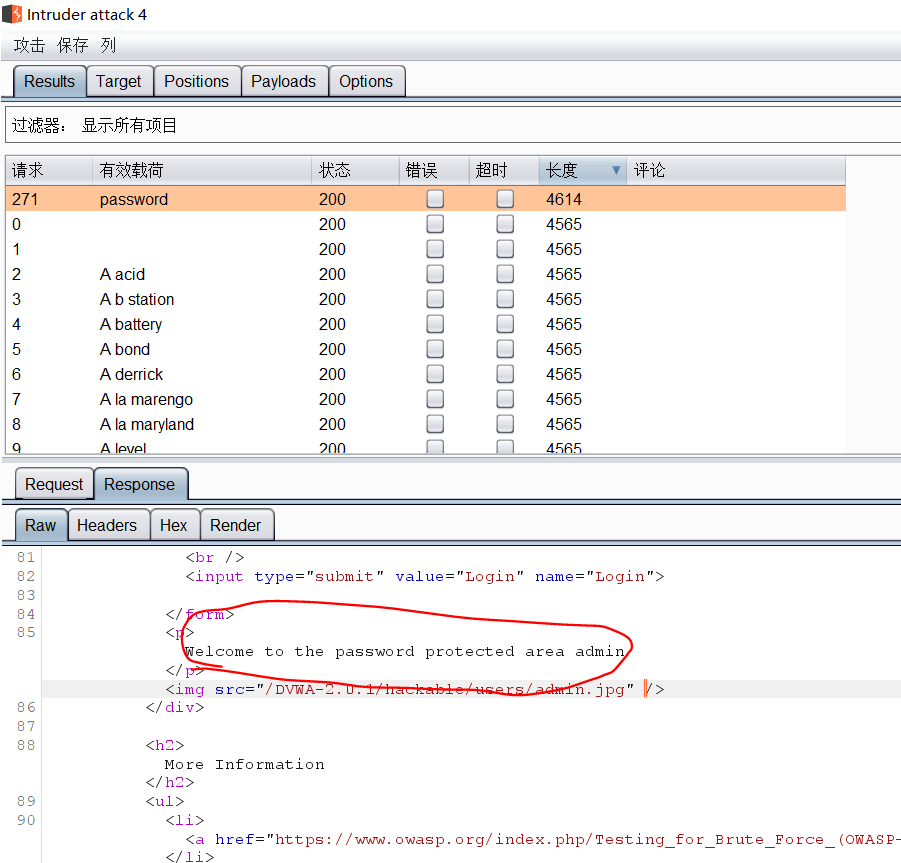Toggle 错误 checkbox for A battery row
Image resolution: width=901 pixels, height=863 pixels.
[x=435, y=324]
